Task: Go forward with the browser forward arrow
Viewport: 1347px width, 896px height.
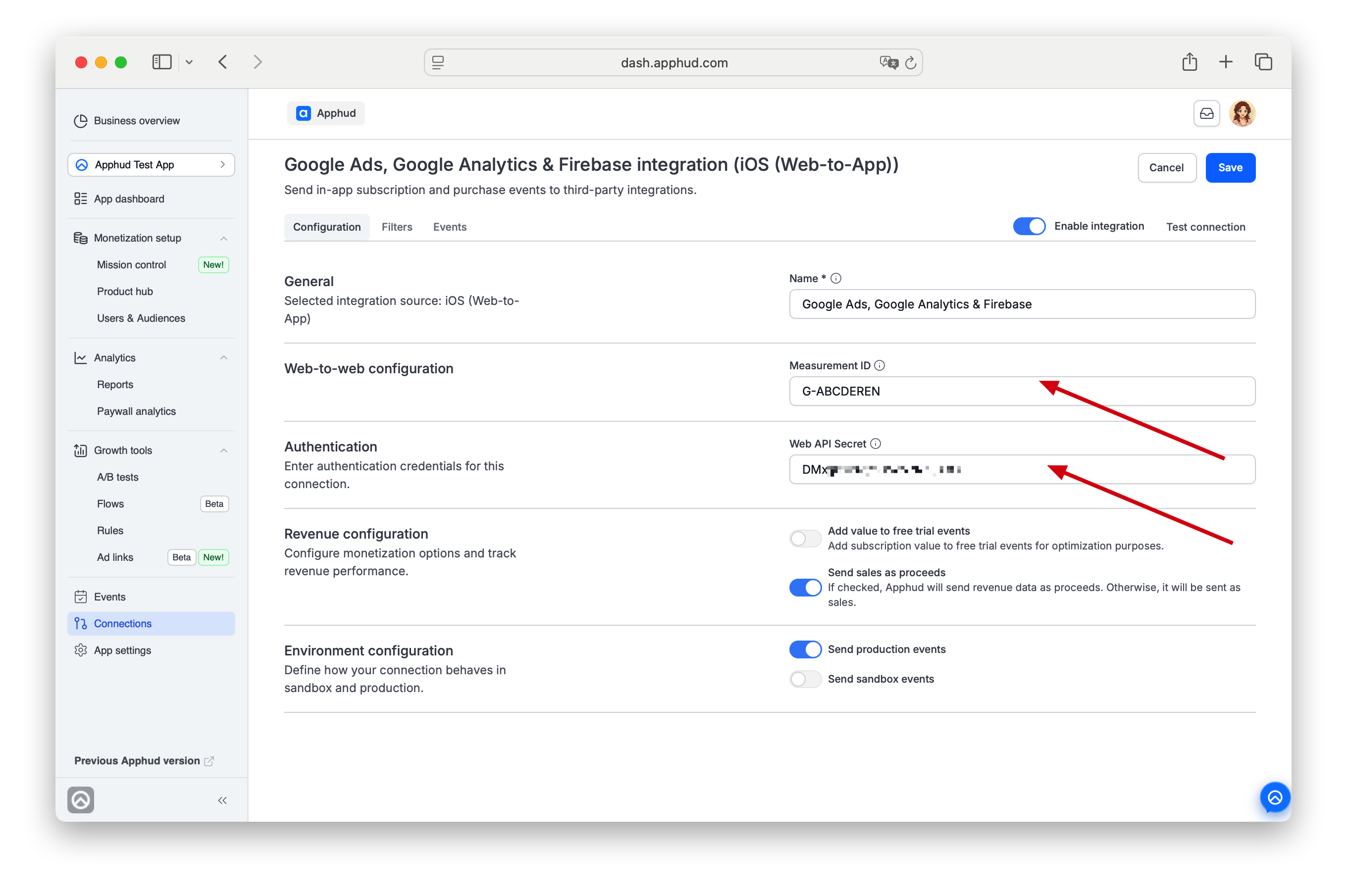Action: pos(258,62)
